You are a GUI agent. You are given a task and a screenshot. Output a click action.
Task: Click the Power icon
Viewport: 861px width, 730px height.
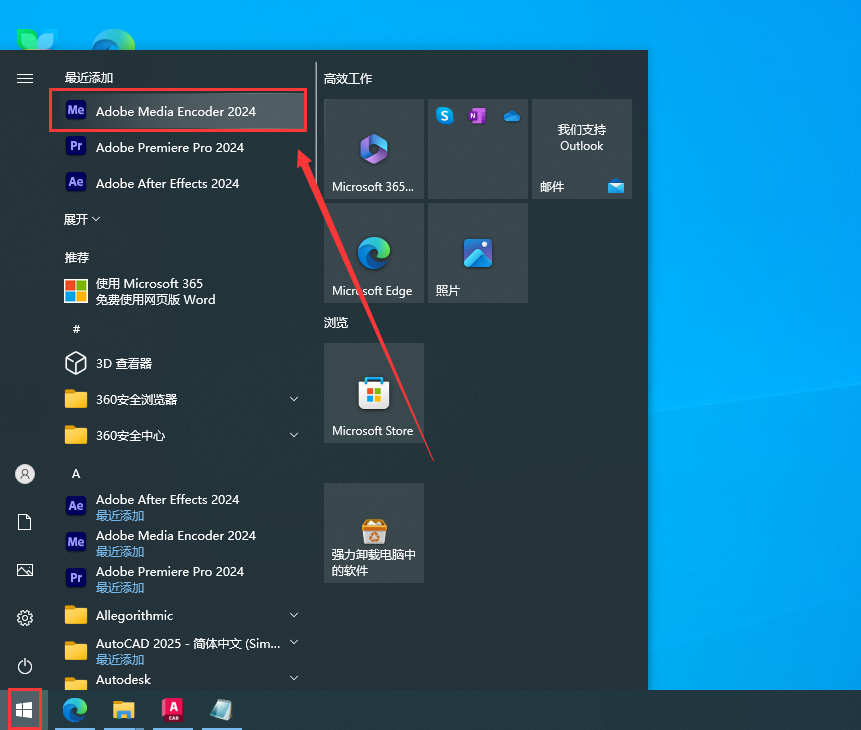pos(25,666)
